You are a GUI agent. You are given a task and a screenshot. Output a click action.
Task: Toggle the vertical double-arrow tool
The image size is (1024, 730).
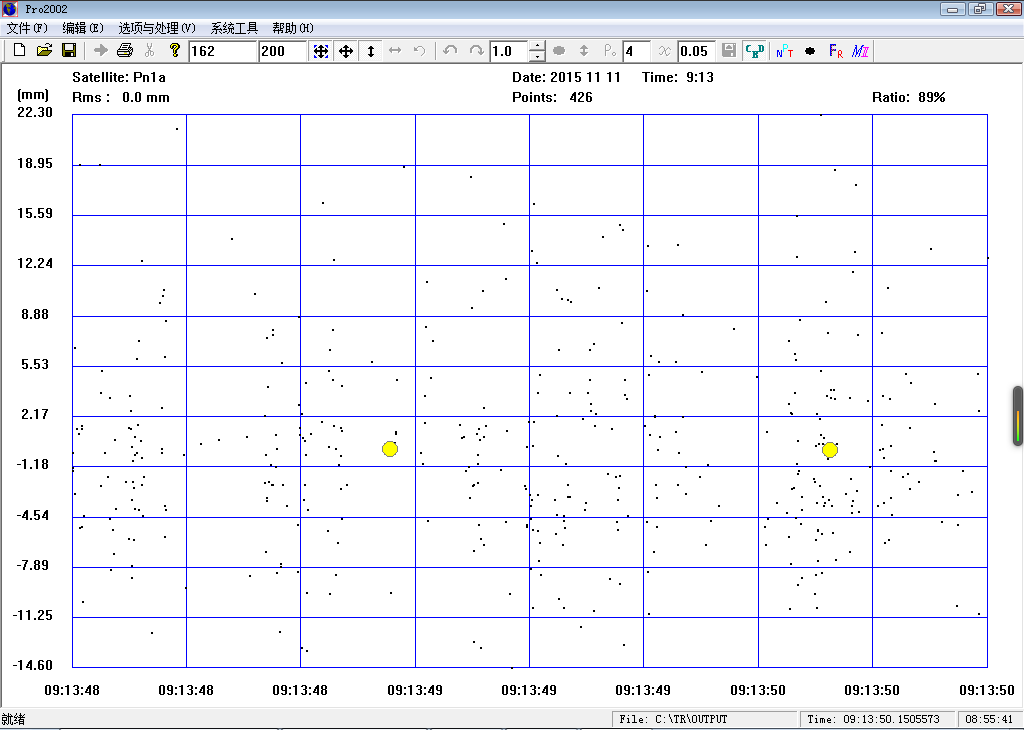coord(371,51)
